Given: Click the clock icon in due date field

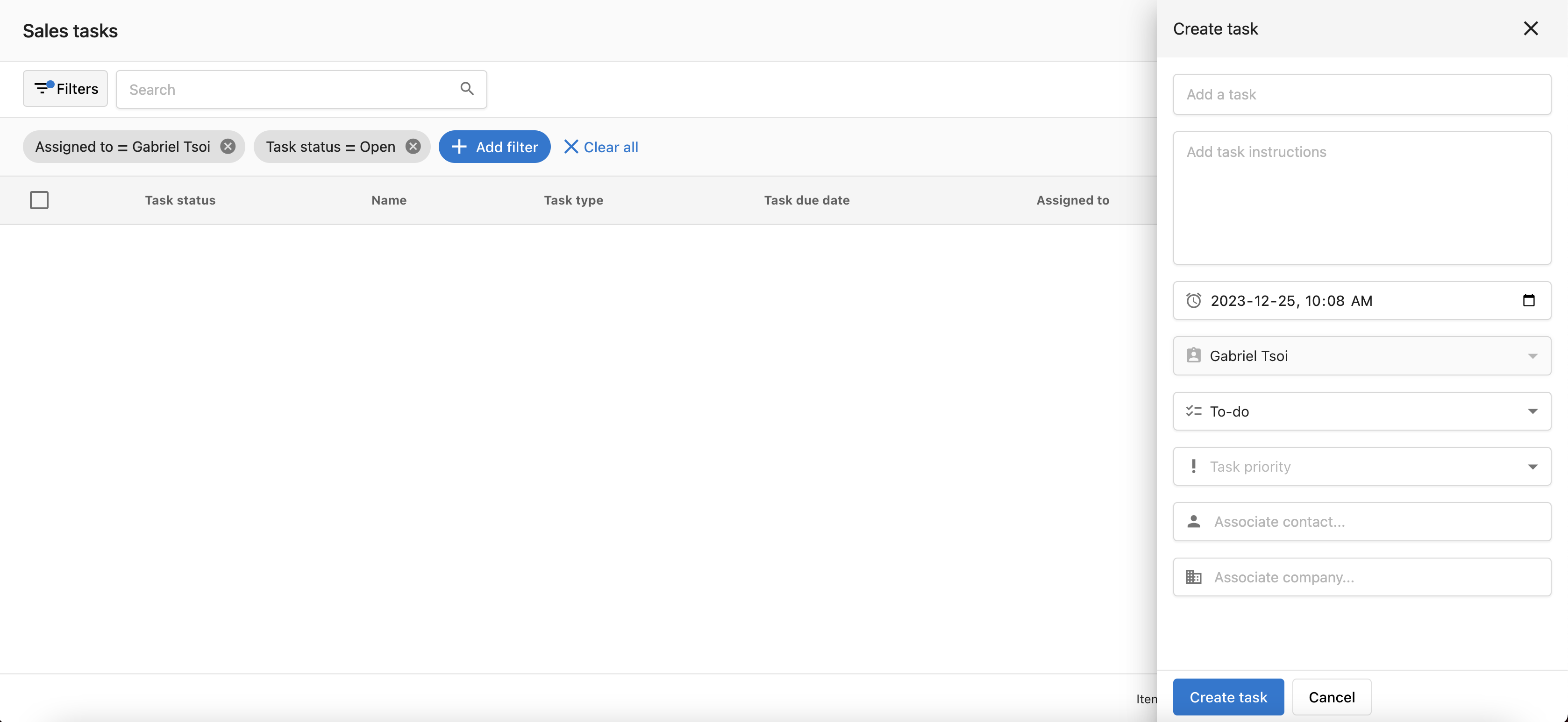Looking at the screenshot, I should pos(1194,300).
